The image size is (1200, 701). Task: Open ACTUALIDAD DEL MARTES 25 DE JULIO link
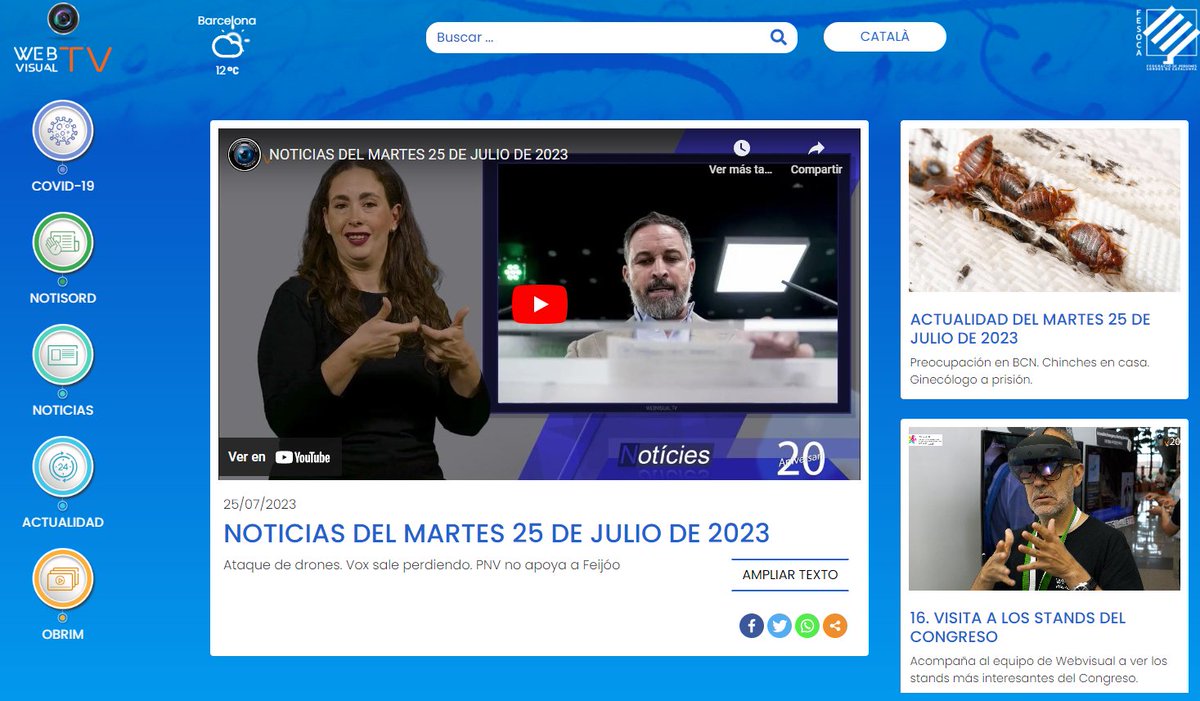pos(1030,329)
